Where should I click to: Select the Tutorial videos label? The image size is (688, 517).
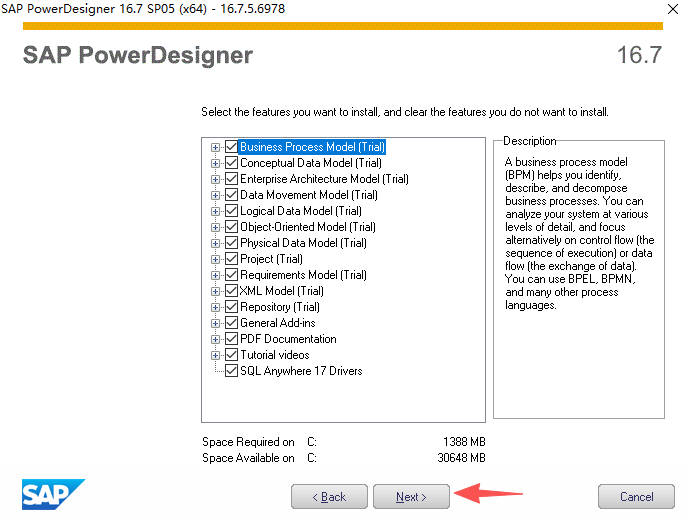pos(275,355)
